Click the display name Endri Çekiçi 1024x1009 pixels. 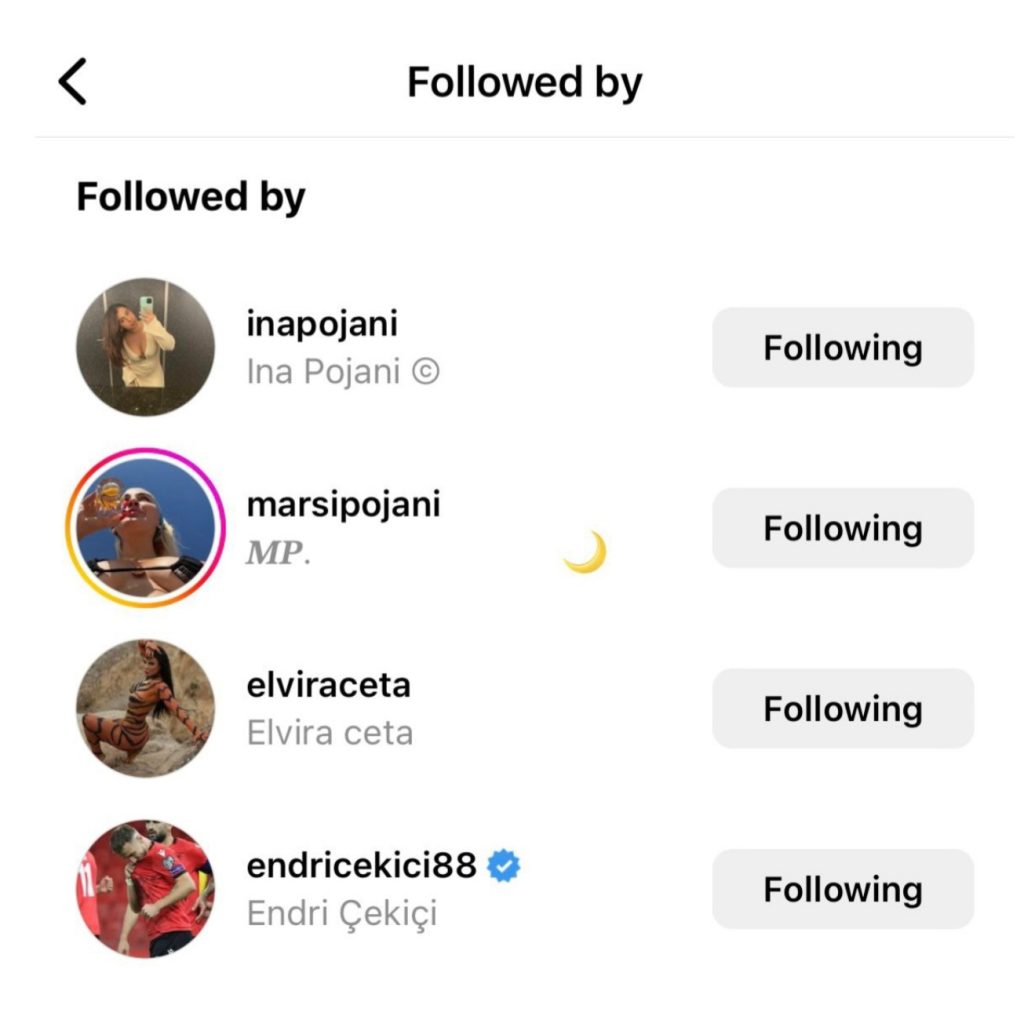(342, 913)
